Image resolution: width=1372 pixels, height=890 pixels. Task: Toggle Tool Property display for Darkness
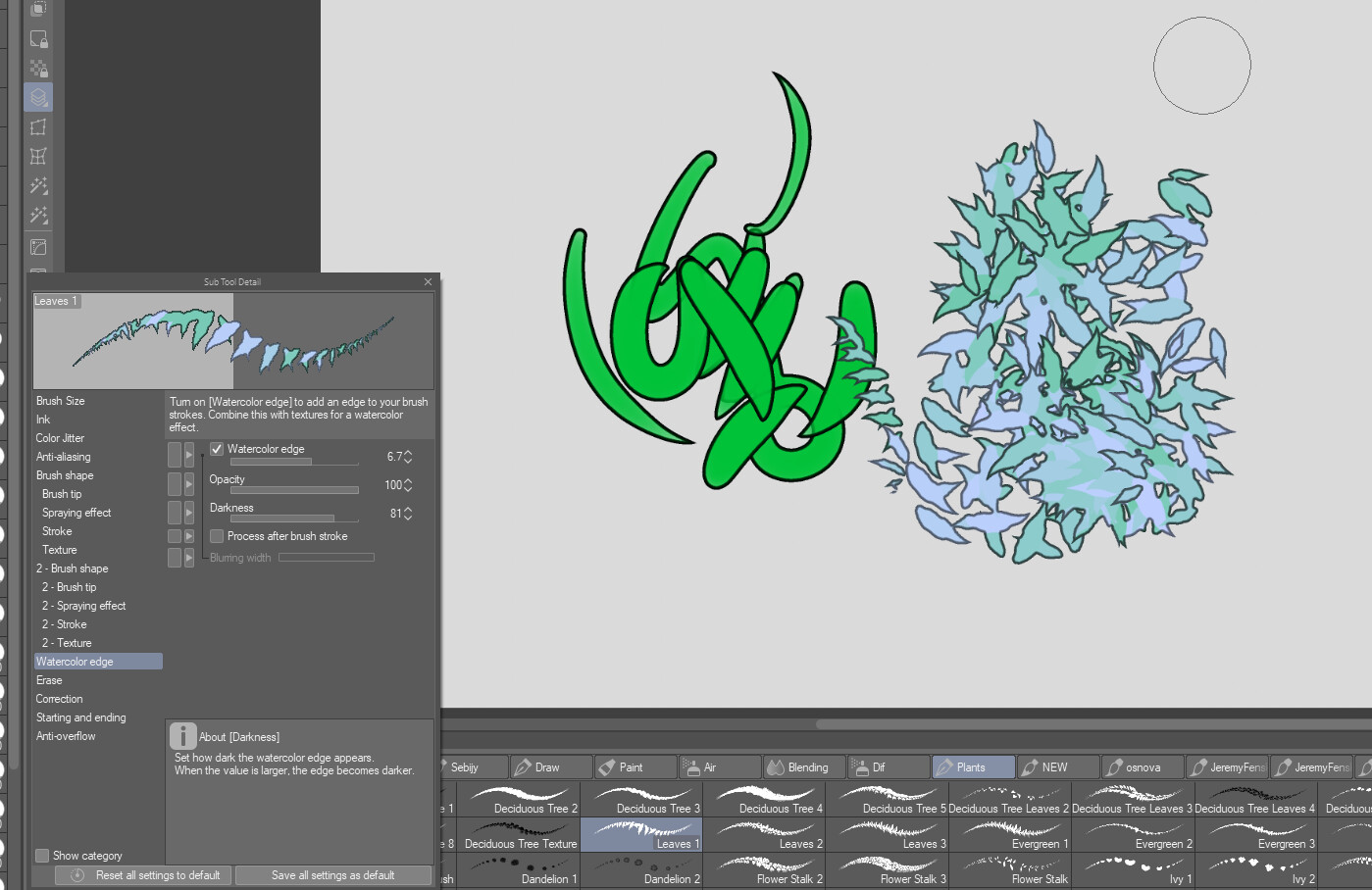pyautogui.click(x=175, y=513)
